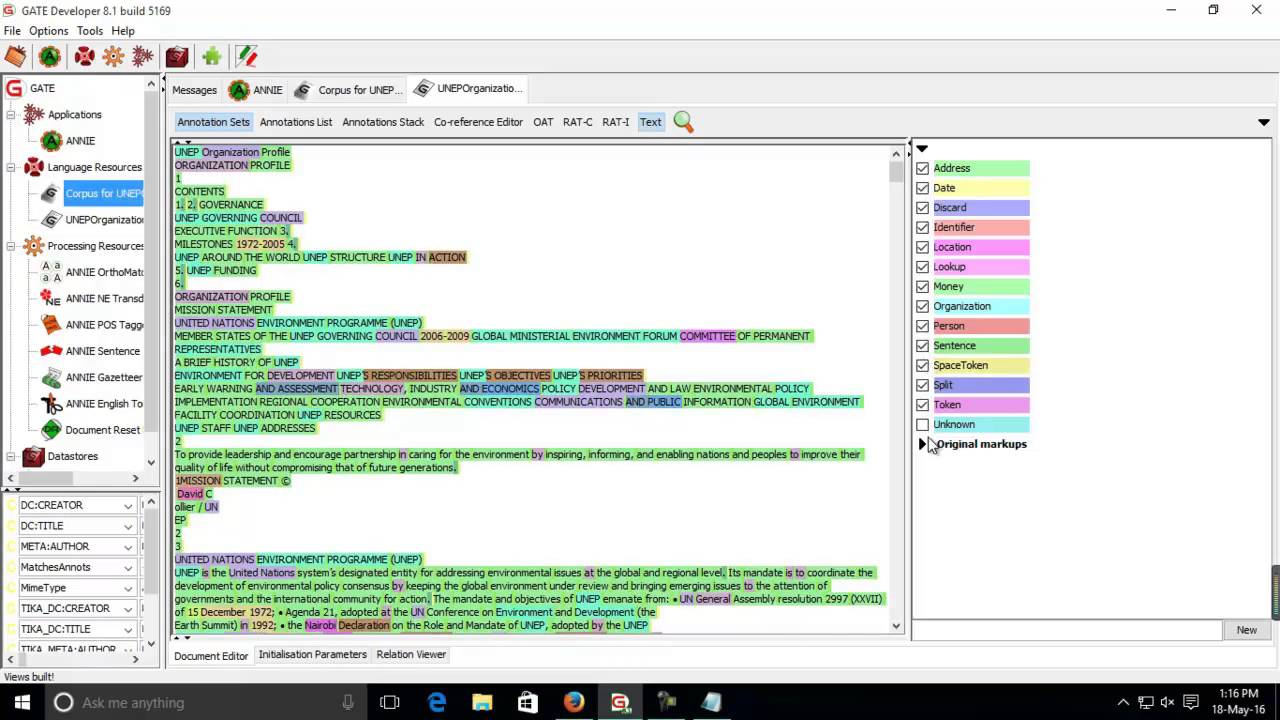1280x720 pixels.
Task: Open the File menu
Action: coord(12,31)
